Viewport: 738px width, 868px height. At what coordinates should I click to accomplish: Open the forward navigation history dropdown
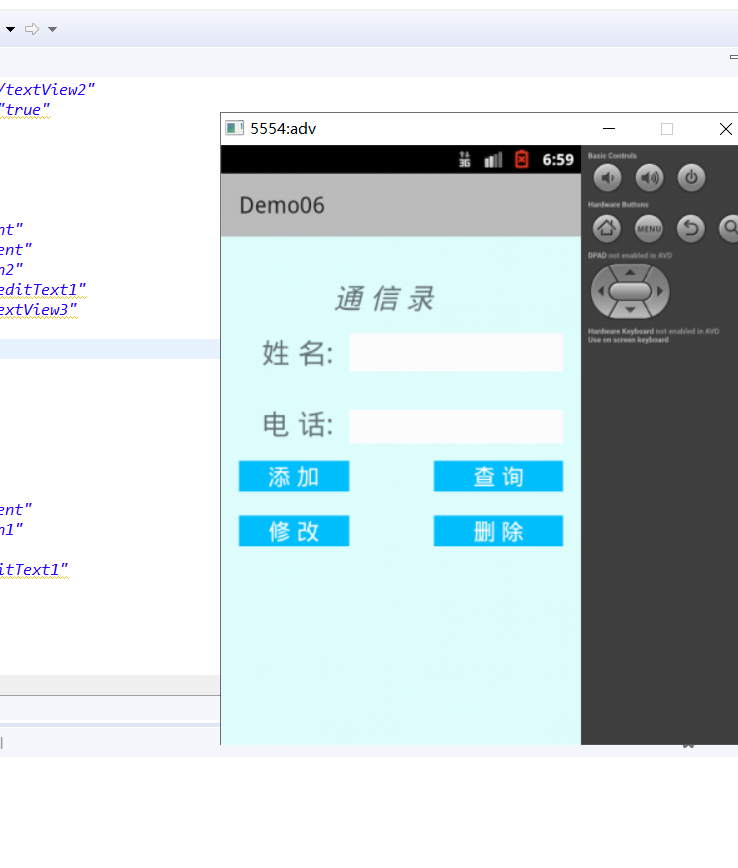(x=52, y=29)
